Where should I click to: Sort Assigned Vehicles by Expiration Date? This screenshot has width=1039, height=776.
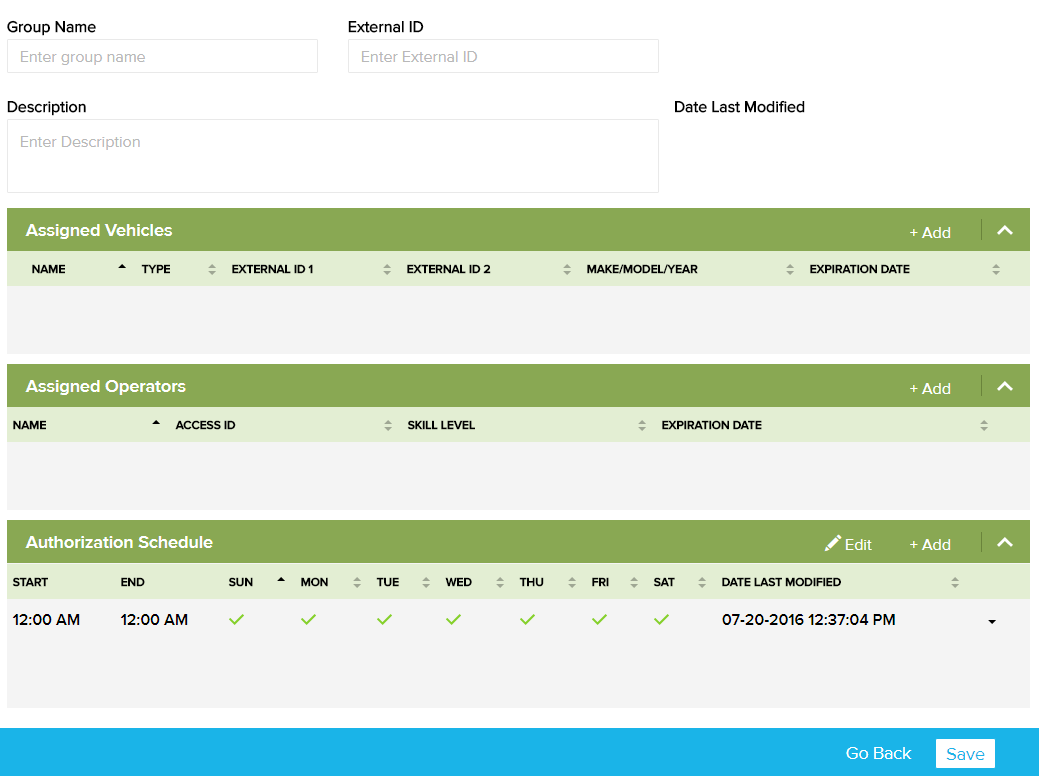995,269
